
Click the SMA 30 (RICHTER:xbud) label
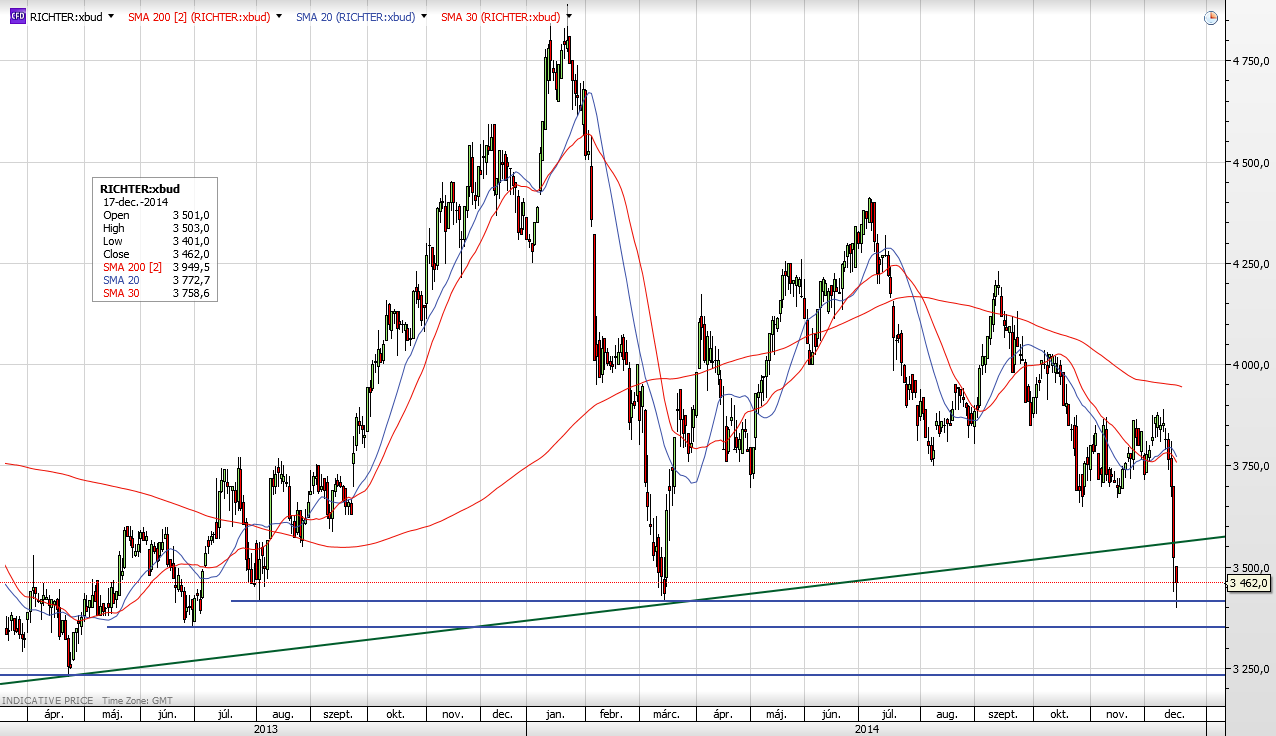pos(501,17)
